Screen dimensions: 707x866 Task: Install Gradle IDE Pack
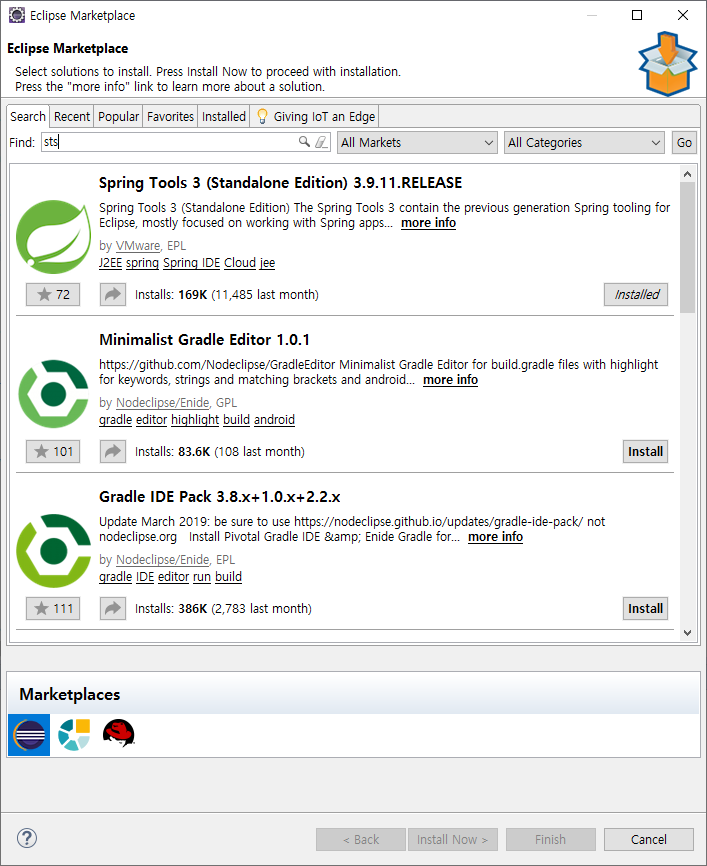645,608
